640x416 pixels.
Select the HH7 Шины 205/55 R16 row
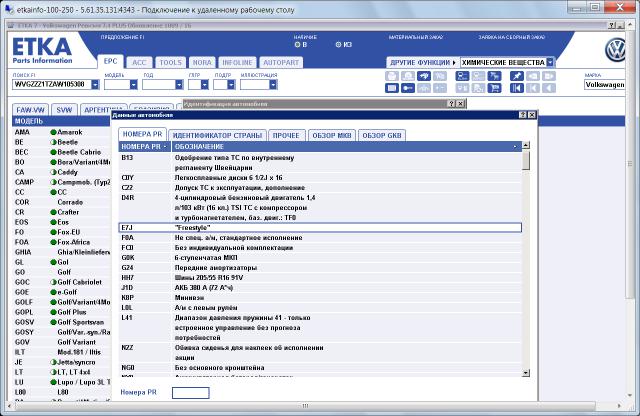click(320, 278)
